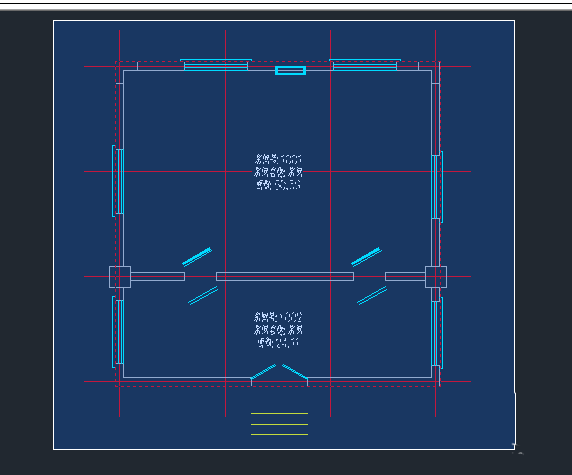Select the bottommost yellow entrance step line

click(279, 435)
